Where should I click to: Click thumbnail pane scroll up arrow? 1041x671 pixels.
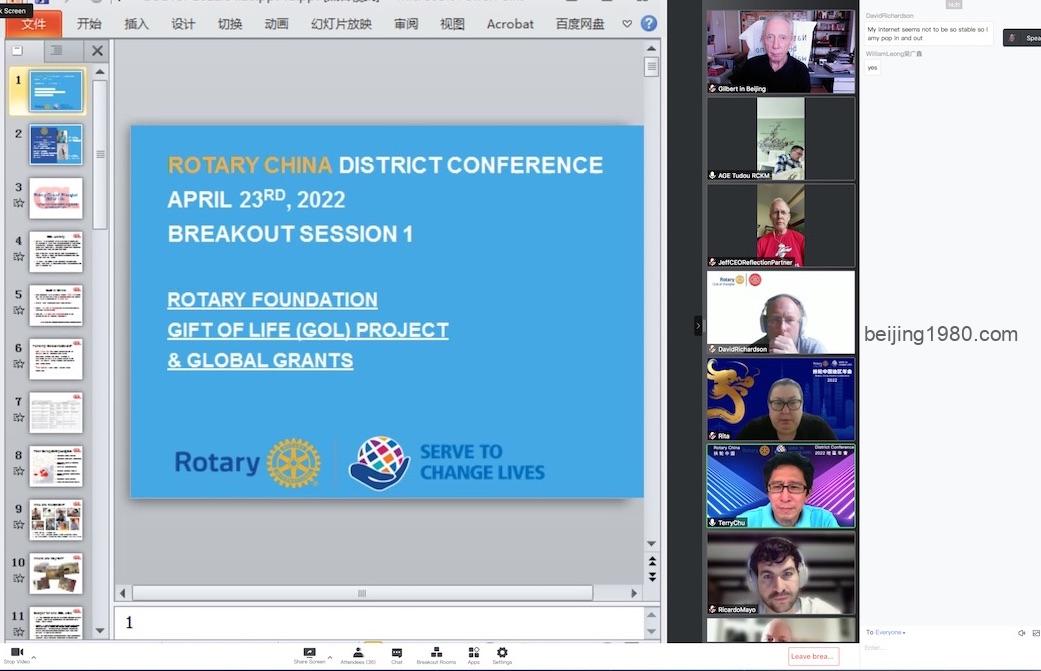pos(100,72)
